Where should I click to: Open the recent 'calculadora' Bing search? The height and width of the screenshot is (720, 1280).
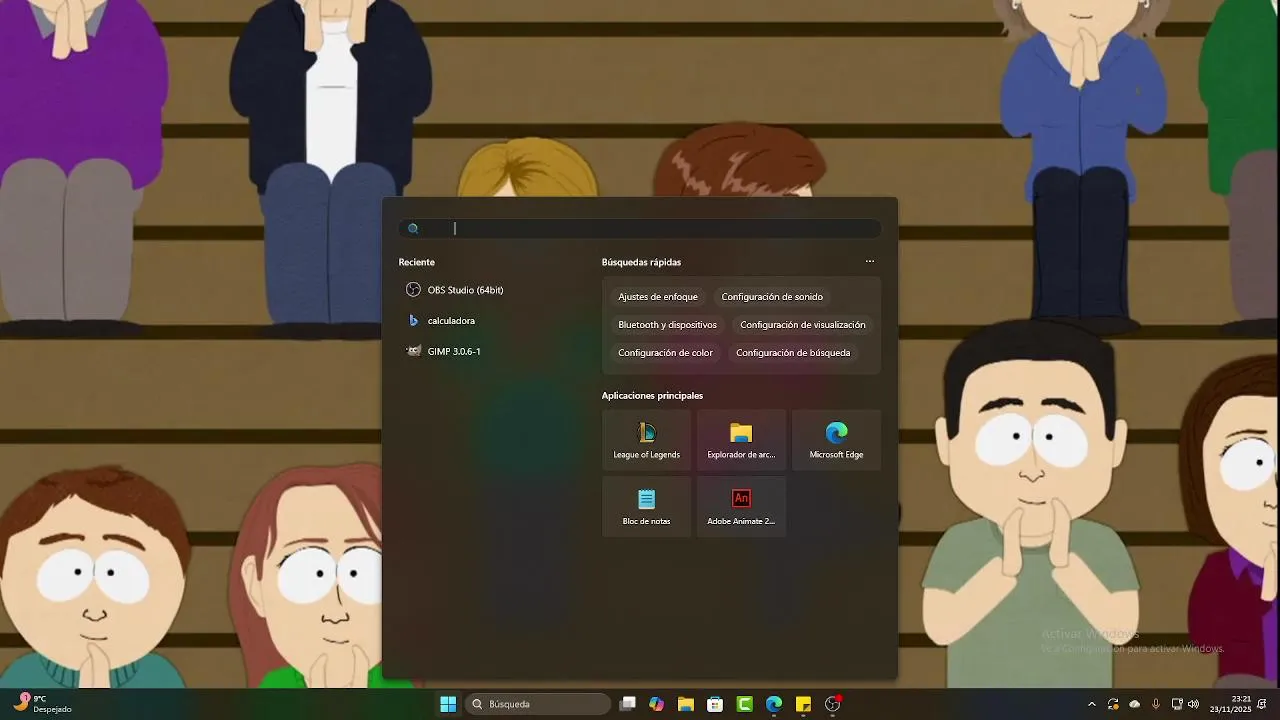coord(441,321)
